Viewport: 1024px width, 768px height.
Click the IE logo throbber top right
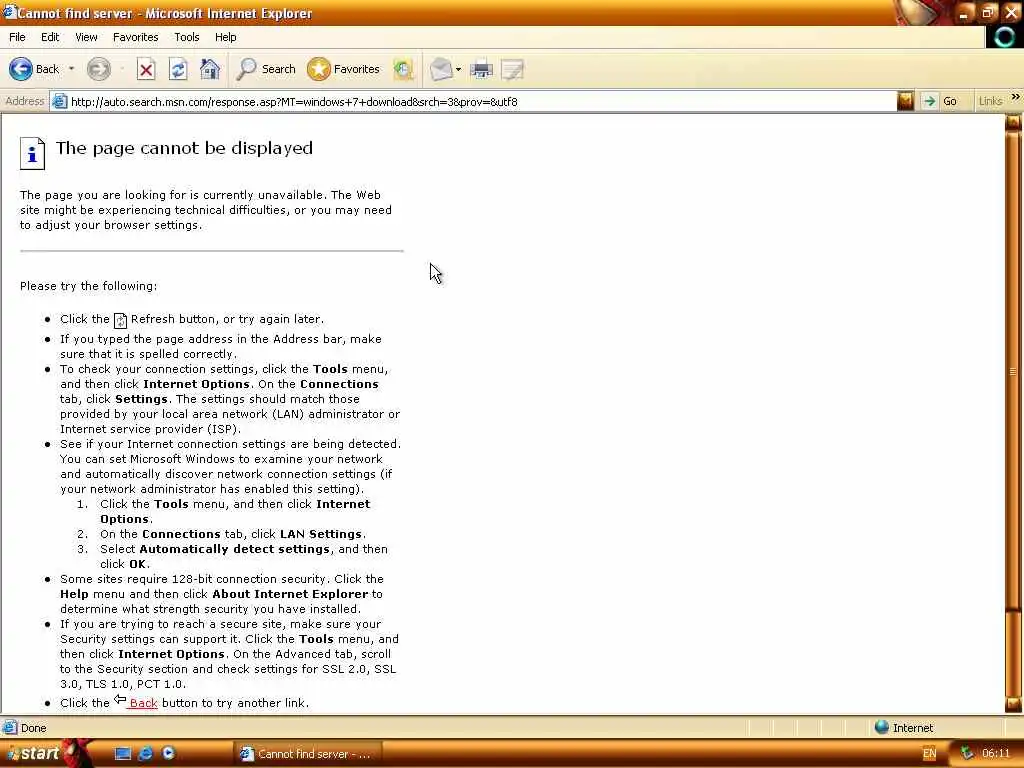pyautogui.click(x=1004, y=37)
